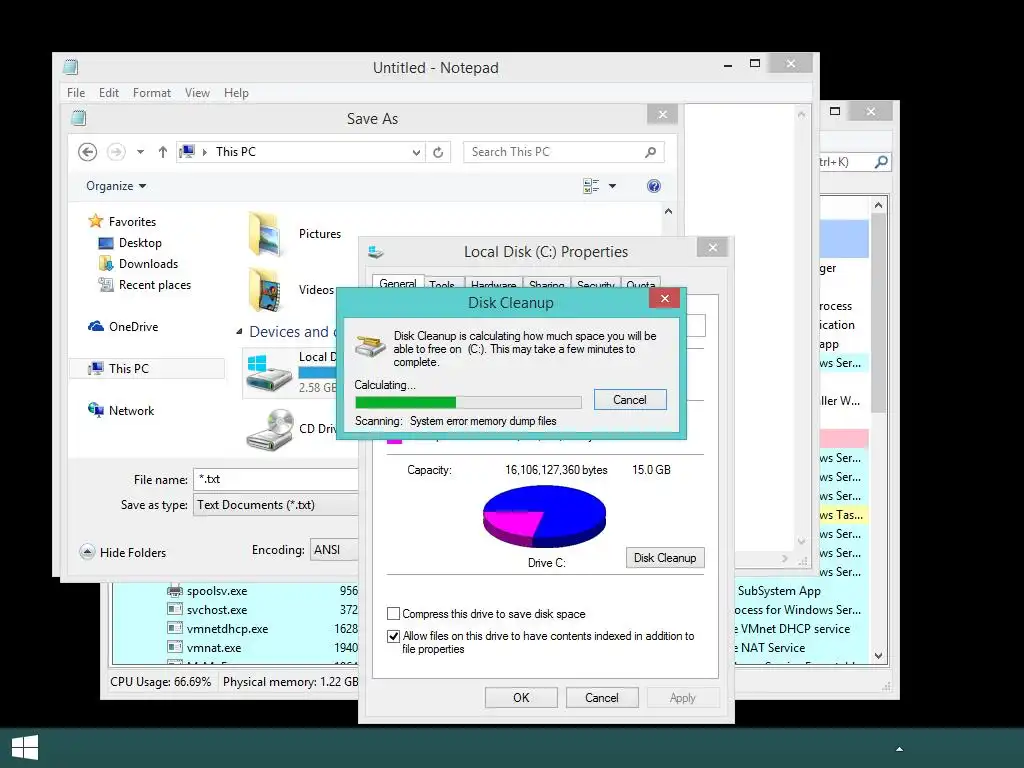Cancel the Disk Cleanup calculation
This screenshot has width=1024, height=768.
630,400
